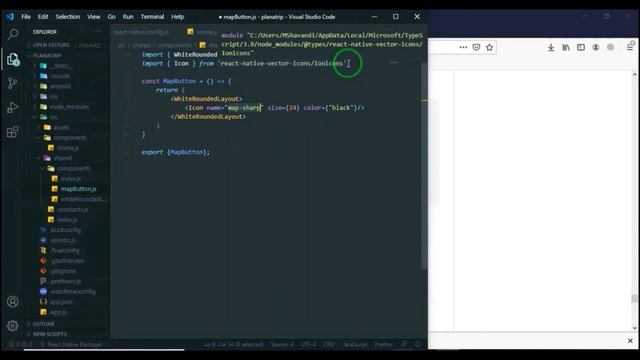
Task: Open the Help menu
Action: [178, 17]
